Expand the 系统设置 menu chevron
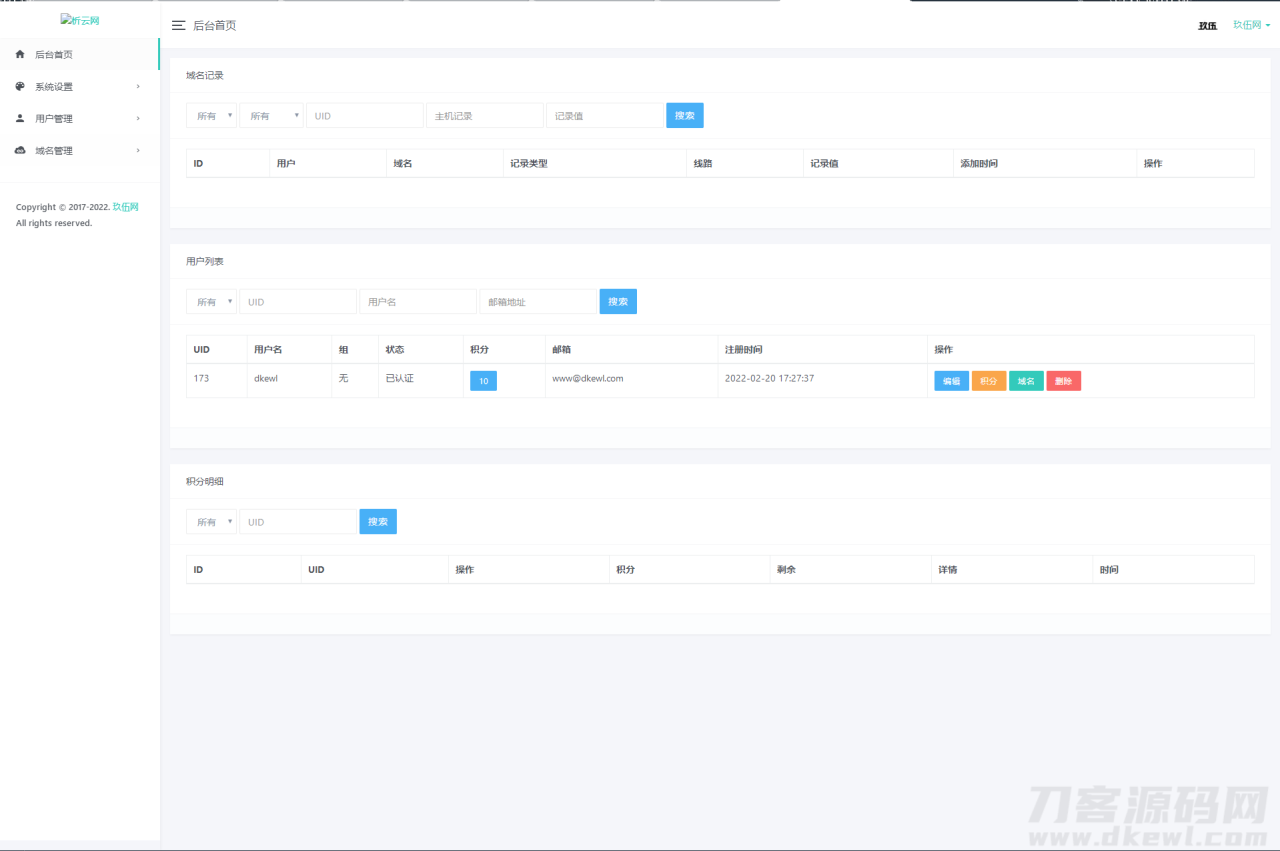The image size is (1280, 851). pyautogui.click(x=138, y=87)
